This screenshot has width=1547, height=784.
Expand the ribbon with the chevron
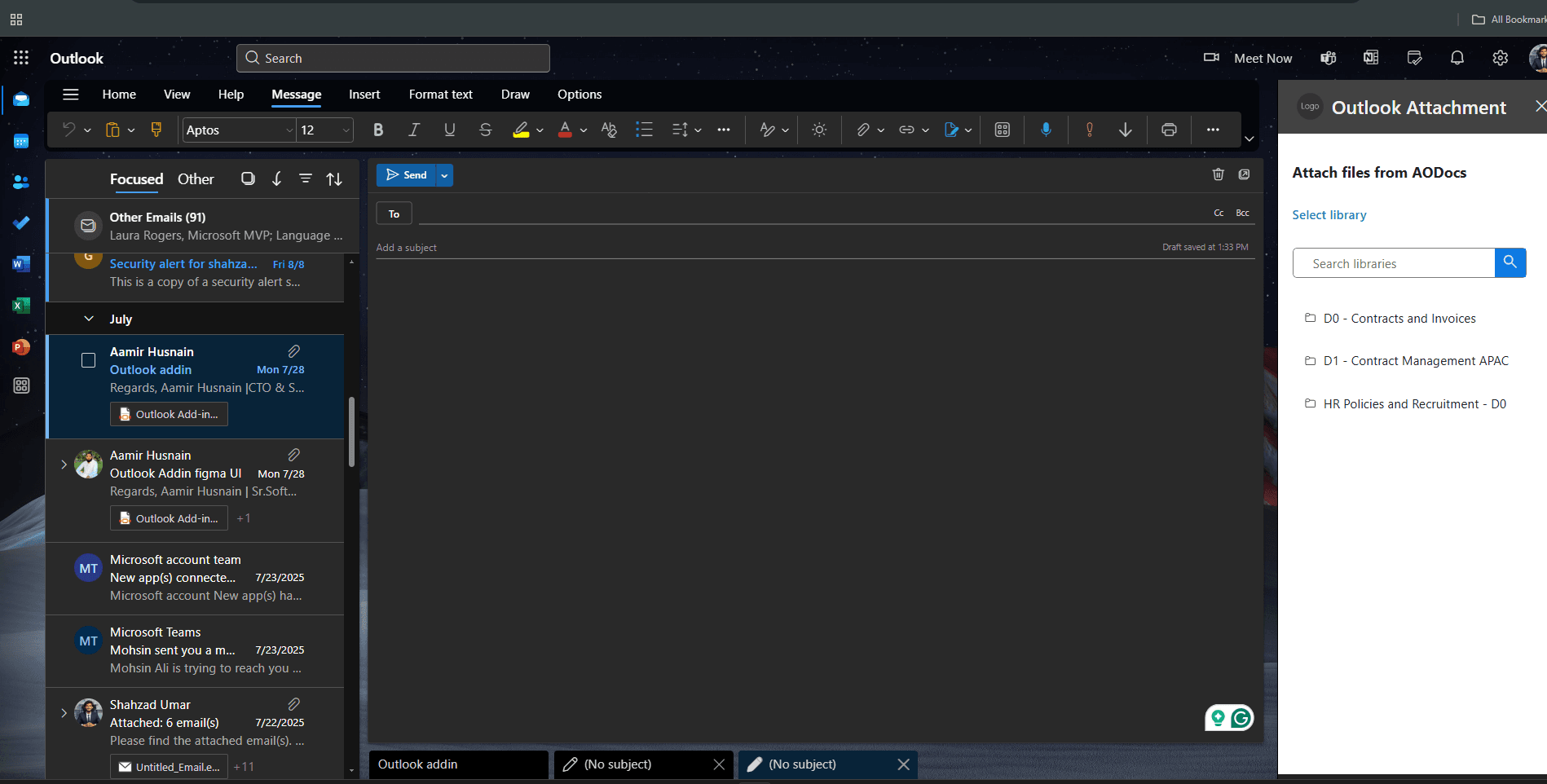tap(1249, 139)
